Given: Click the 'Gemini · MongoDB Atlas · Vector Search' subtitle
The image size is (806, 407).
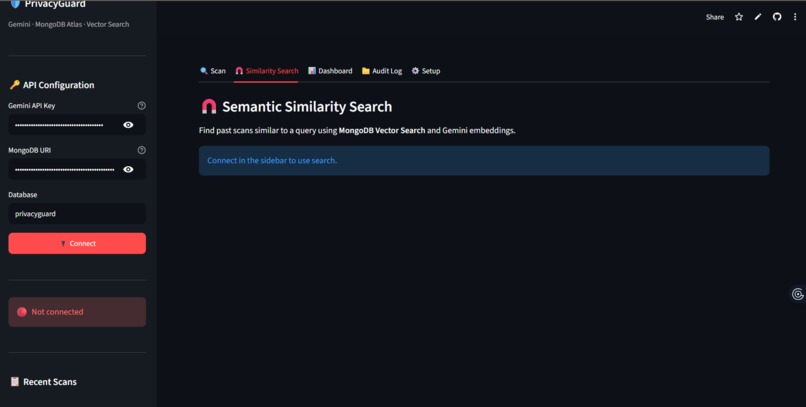Looking at the screenshot, I should tap(68, 24).
